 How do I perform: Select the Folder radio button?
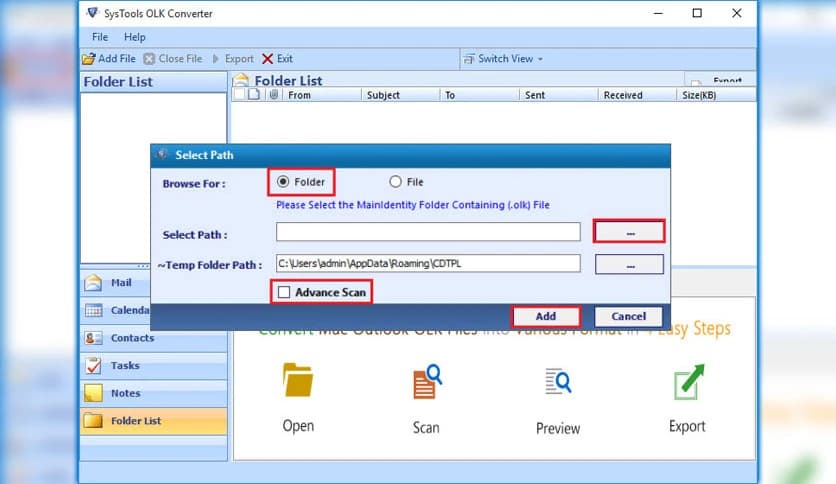tap(283, 182)
